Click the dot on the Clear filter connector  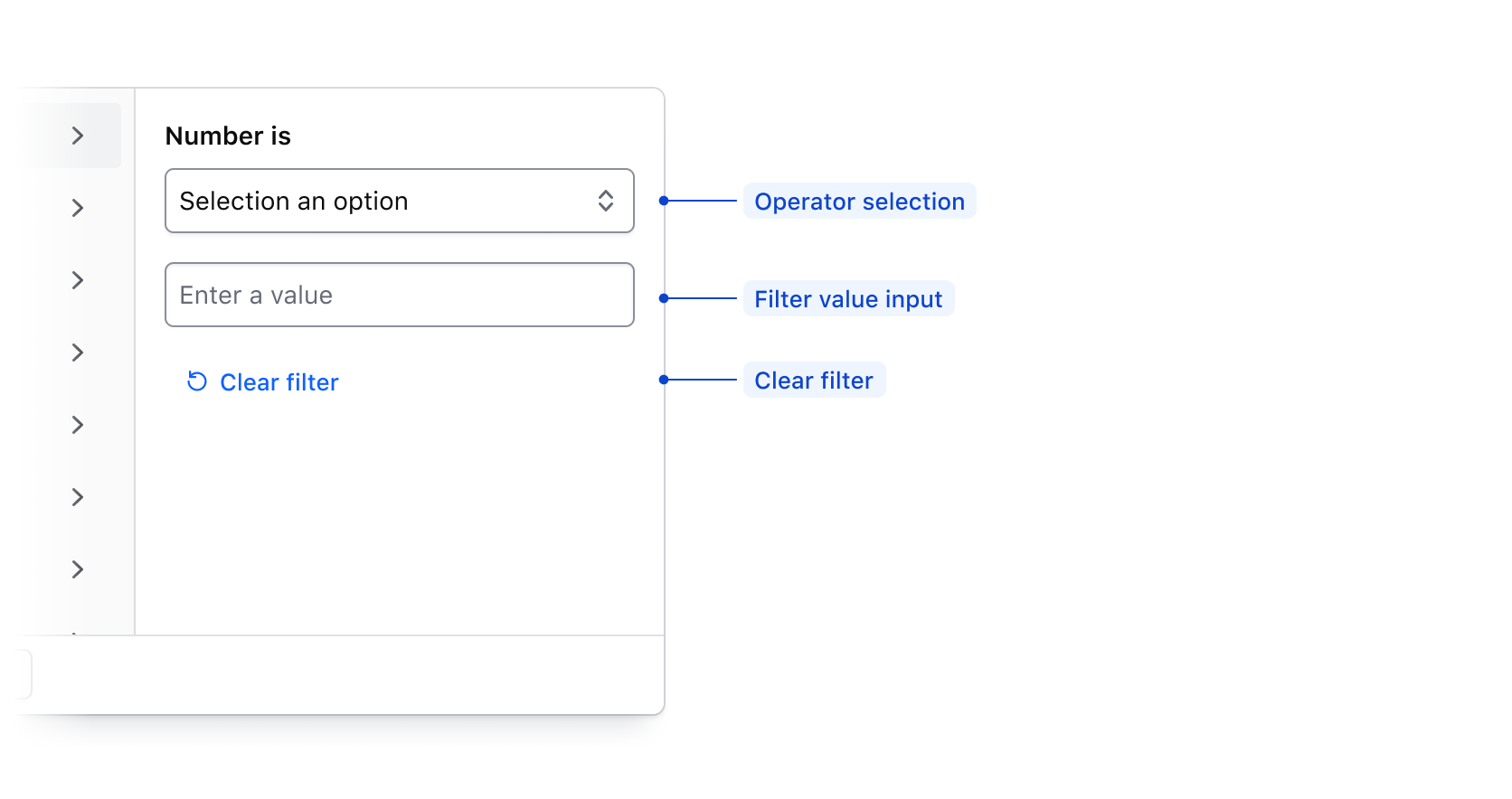[x=664, y=380]
